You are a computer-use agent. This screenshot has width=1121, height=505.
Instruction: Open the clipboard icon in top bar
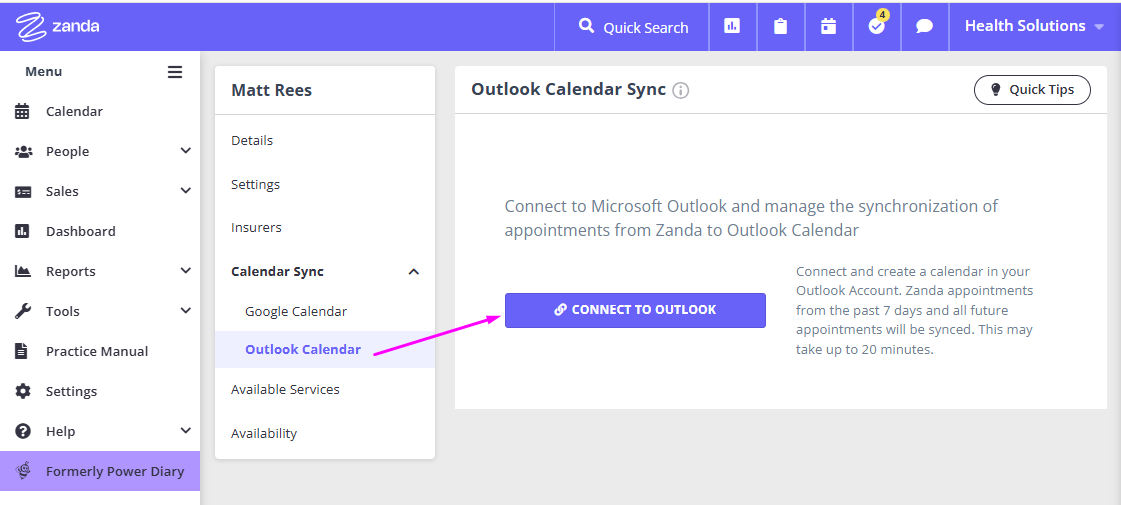(x=780, y=26)
